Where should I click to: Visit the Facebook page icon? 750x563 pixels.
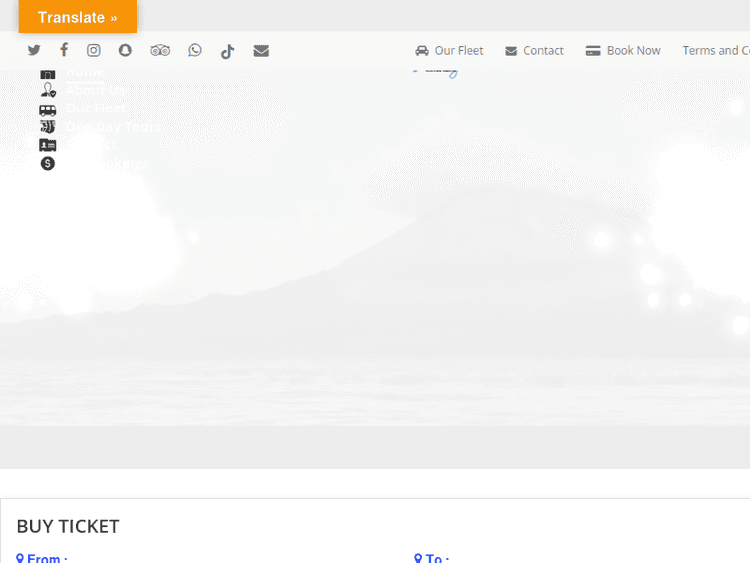point(64,50)
